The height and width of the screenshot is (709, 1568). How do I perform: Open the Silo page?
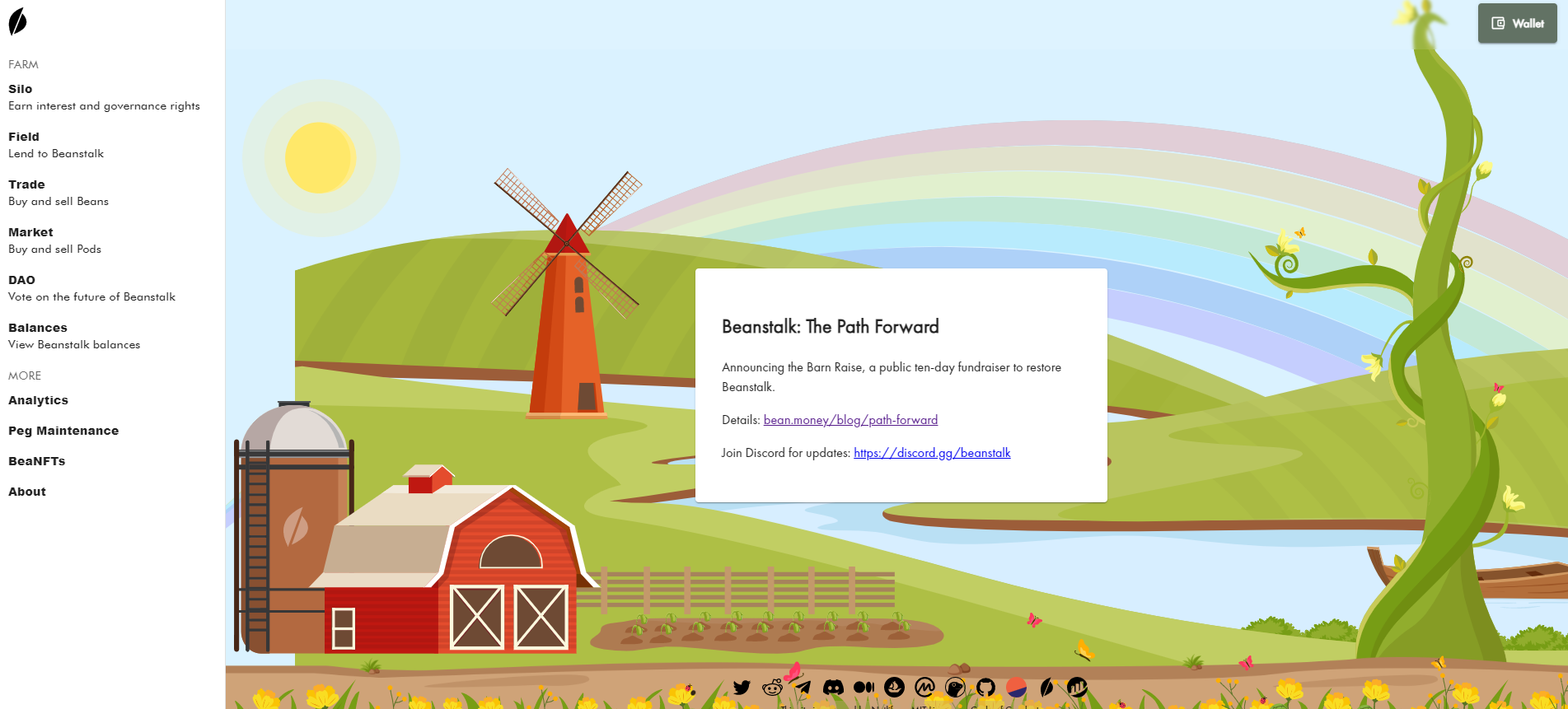(x=21, y=89)
